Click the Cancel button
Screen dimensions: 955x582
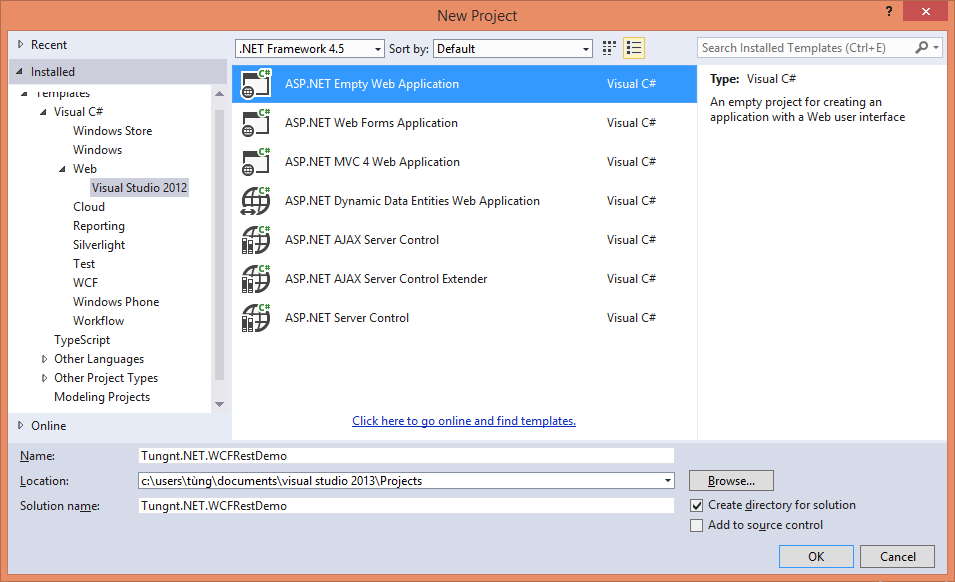(898, 556)
